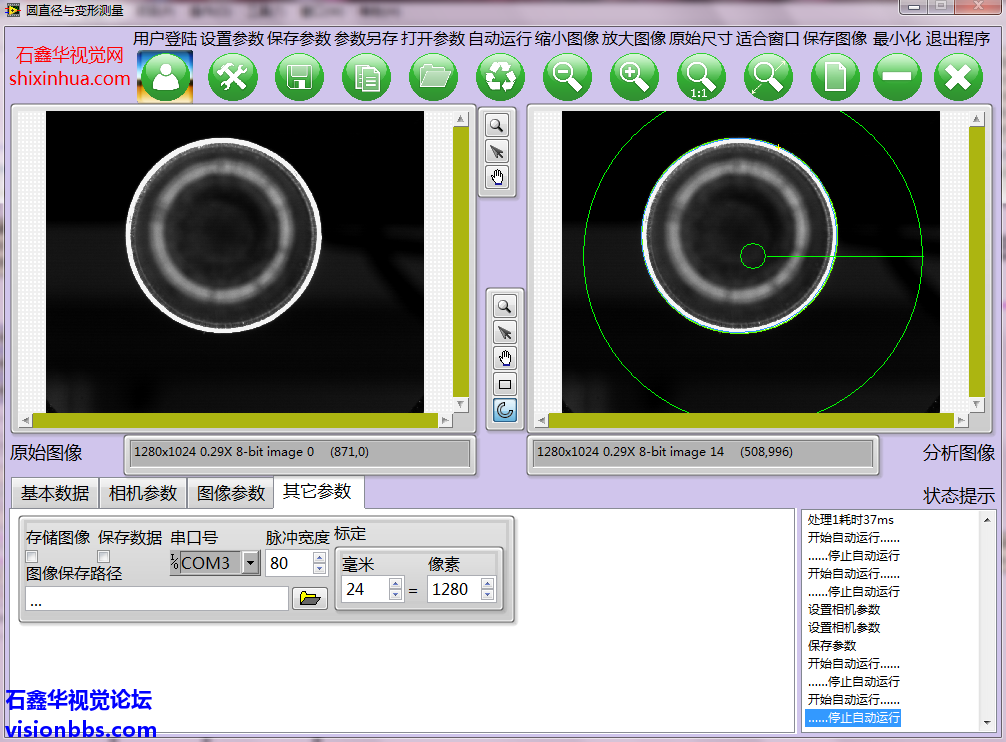This screenshot has width=1006, height=742.
Task: Click the highlighted ......停止自动运行 status row
Action: (853, 718)
